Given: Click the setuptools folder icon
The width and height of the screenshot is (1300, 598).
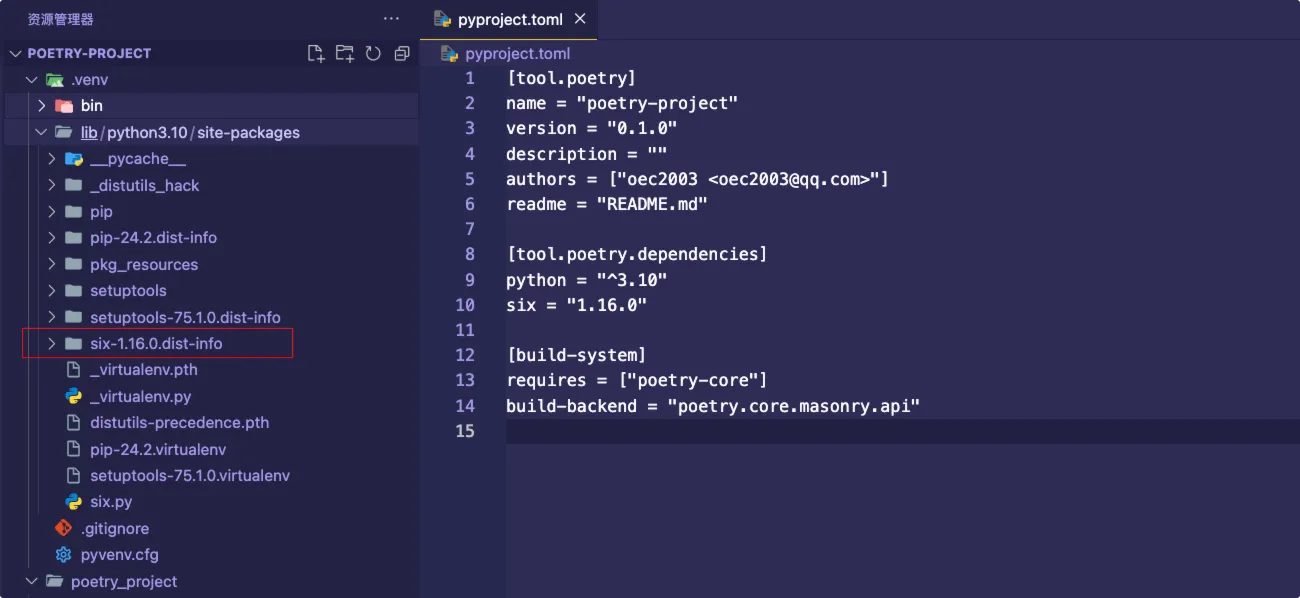Looking at the screenshot, I should (x=73, y=290).
